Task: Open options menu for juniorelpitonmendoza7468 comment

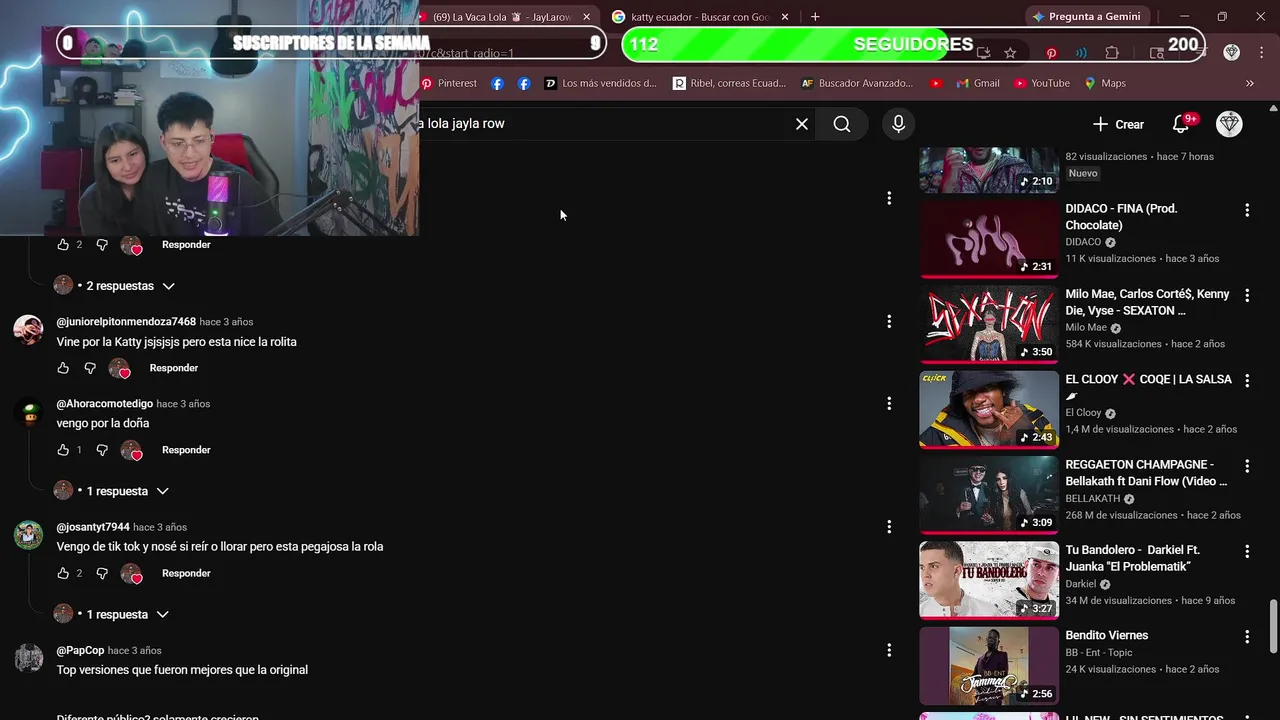Action: pyautogui.click(x=889, y=322)
